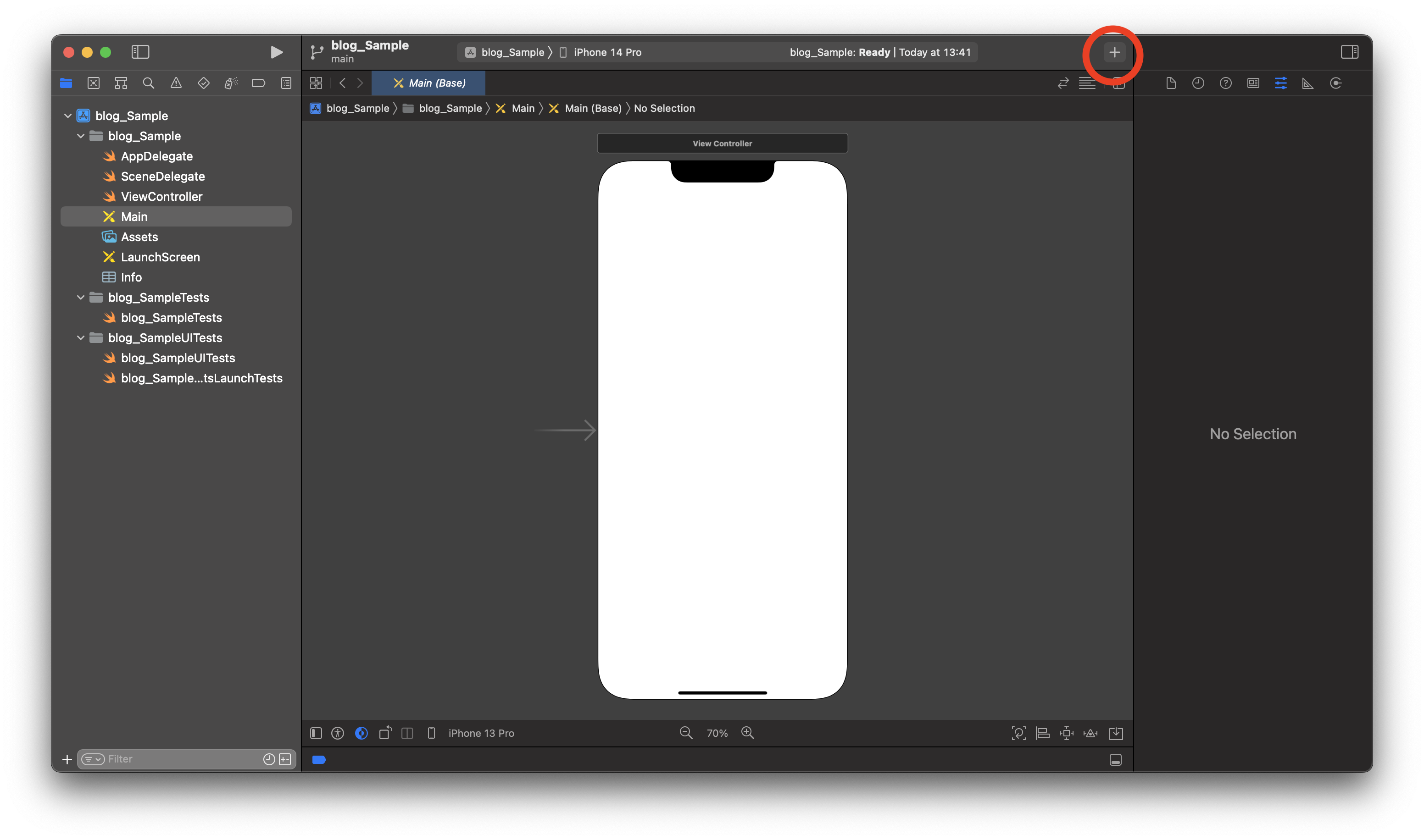Open Resolve Auto Layout Issues menu
The width and height of the screenshot is (1424, 840).
(x=1090, y=734)
